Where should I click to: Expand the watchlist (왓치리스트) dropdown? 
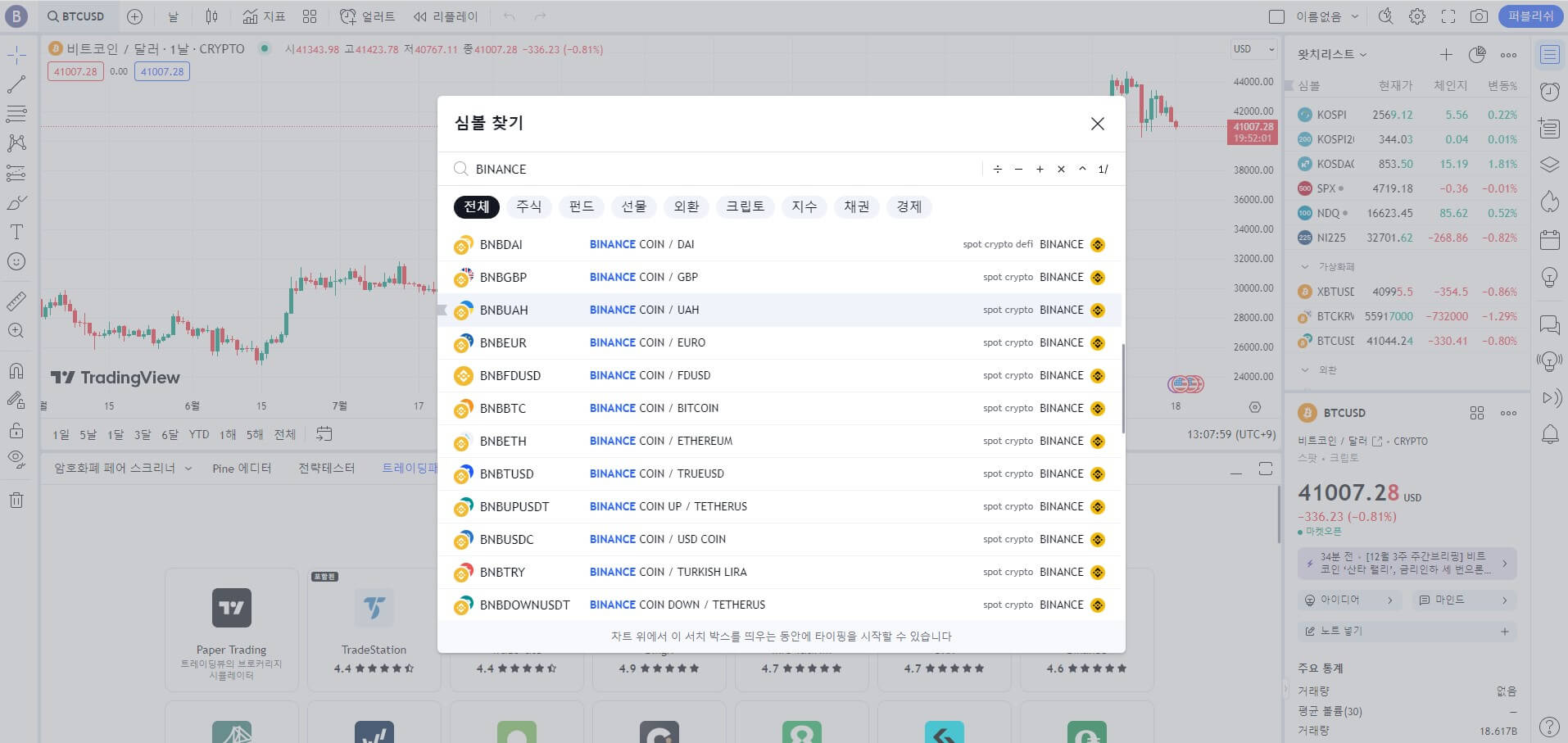[x=1332, y=55]
